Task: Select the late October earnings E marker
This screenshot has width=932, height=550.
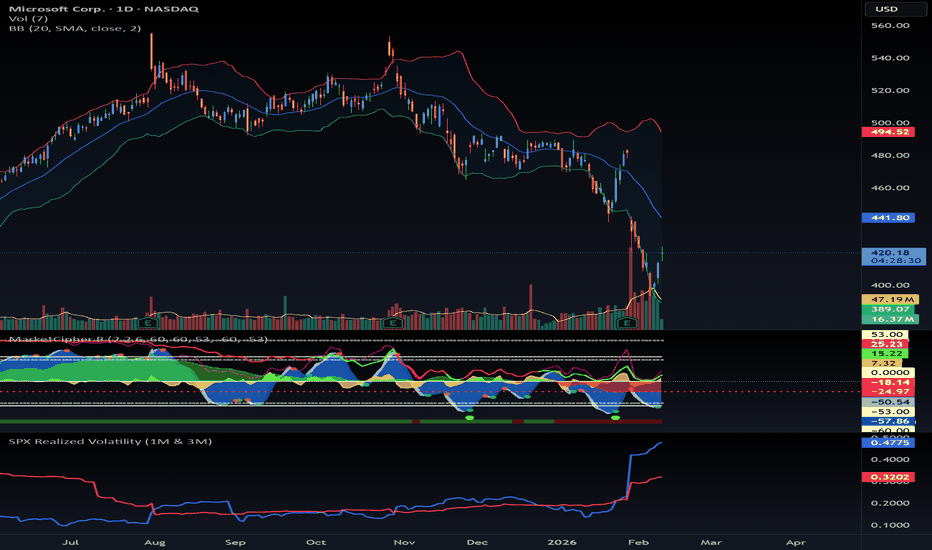Action: tap(394, 323)
